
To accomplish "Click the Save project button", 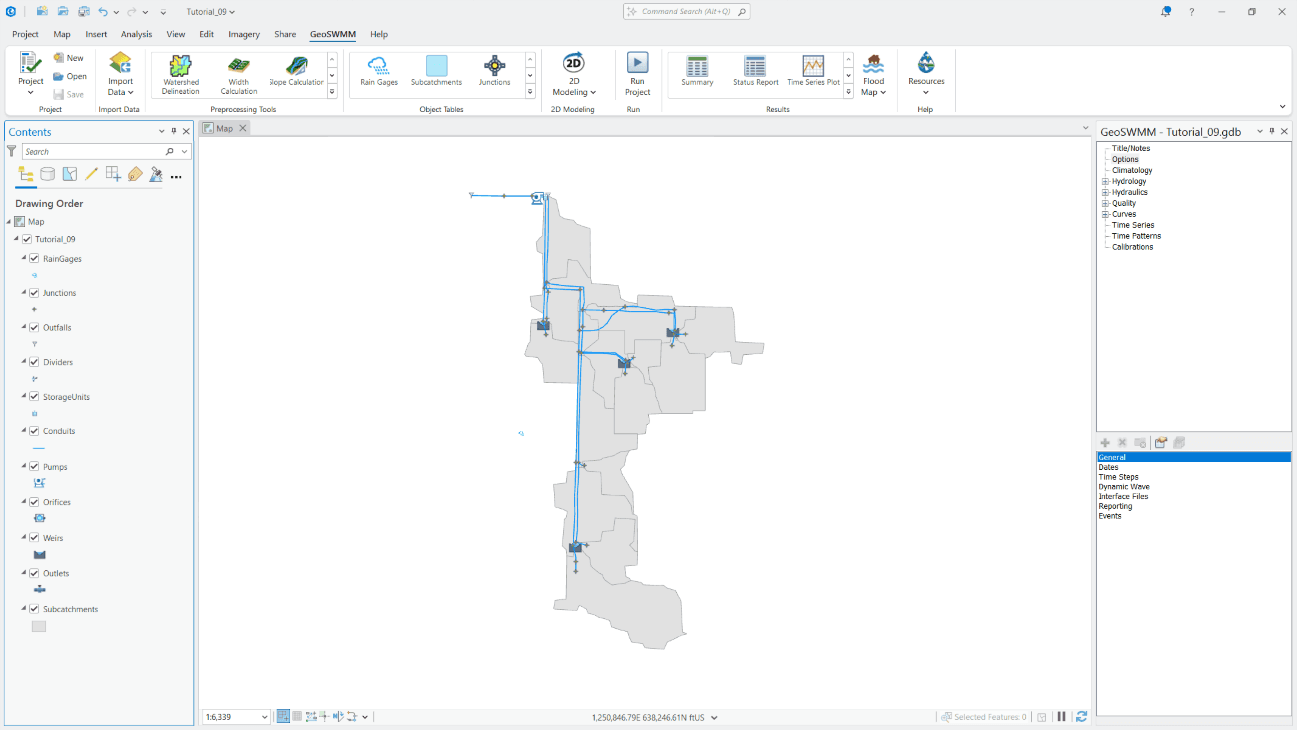I will point(70,93).
